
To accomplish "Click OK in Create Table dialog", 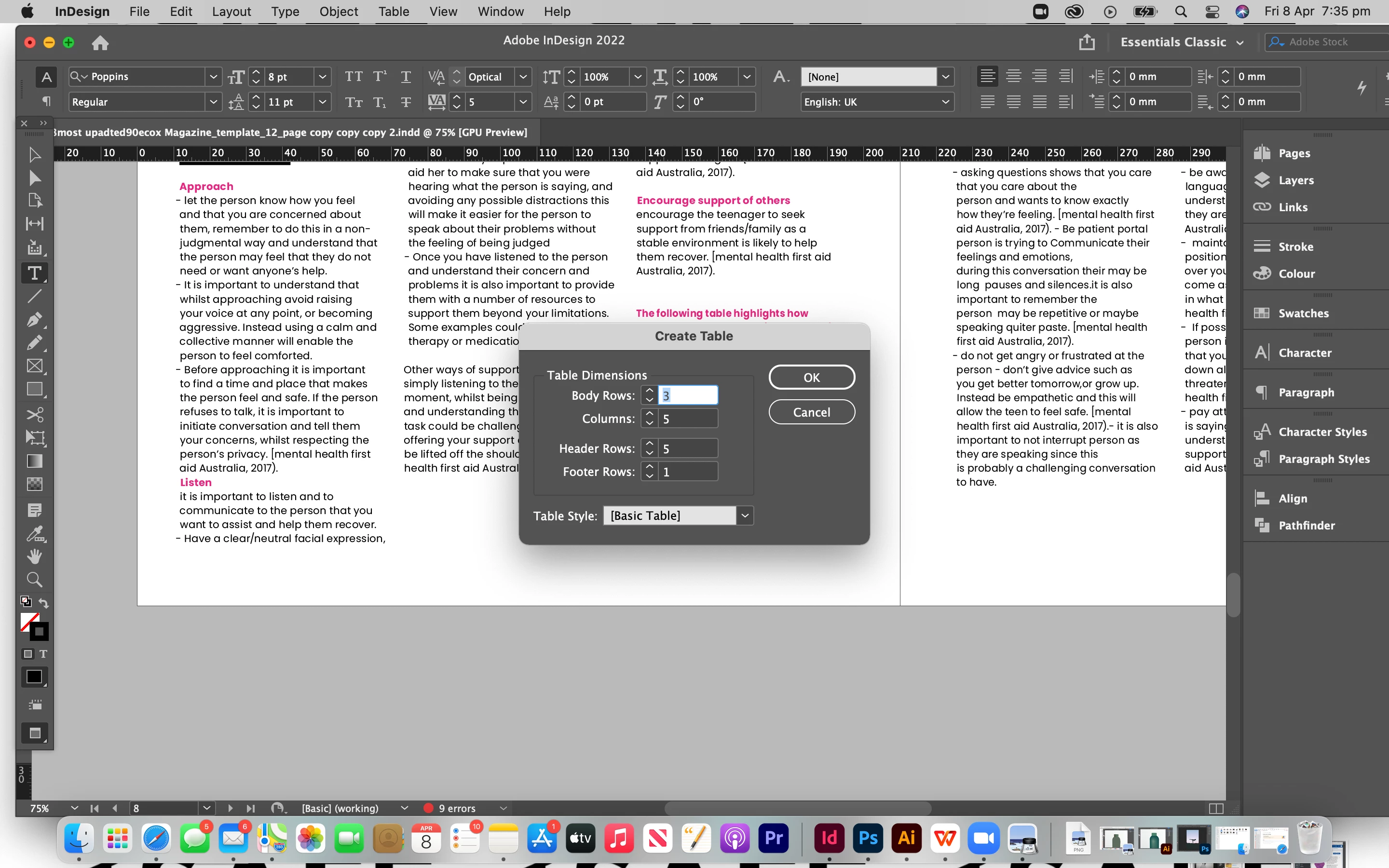I will pos(811,377).
